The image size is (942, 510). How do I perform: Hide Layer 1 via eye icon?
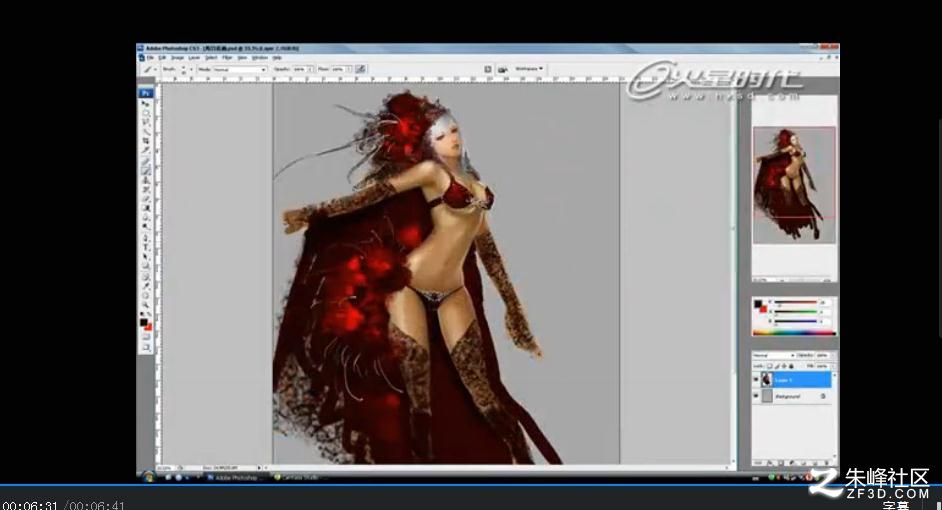[756, 379]
